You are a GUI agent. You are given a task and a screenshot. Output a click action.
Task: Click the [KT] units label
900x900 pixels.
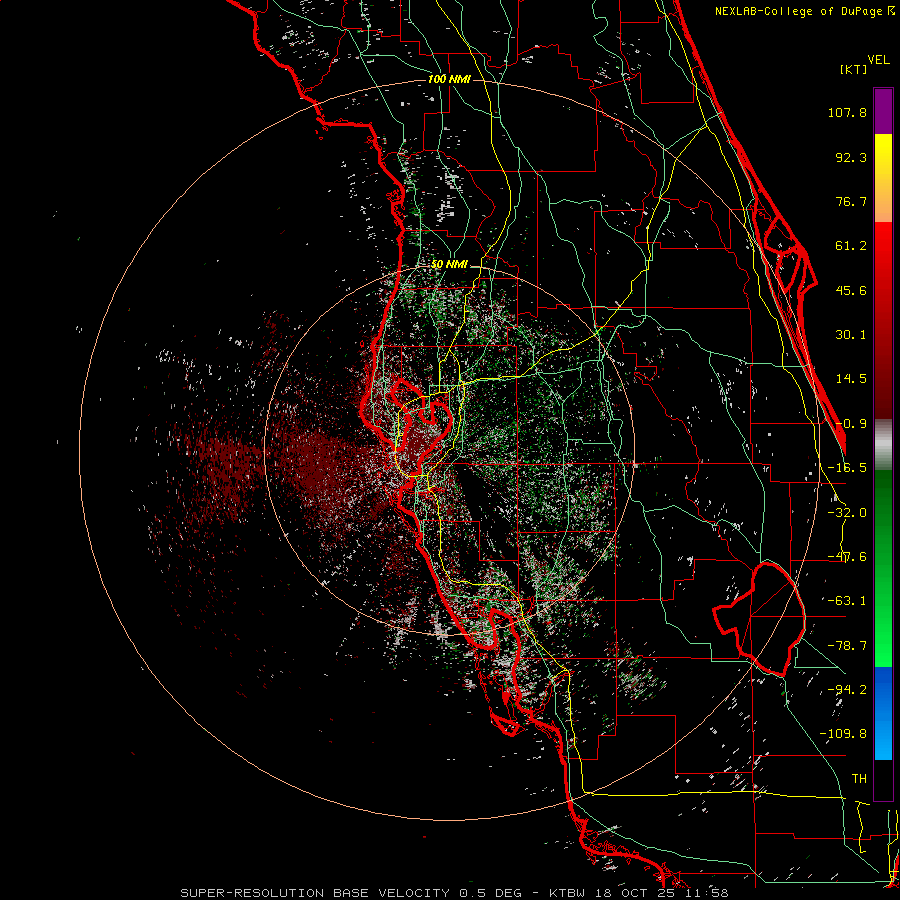tap(854, 69)
